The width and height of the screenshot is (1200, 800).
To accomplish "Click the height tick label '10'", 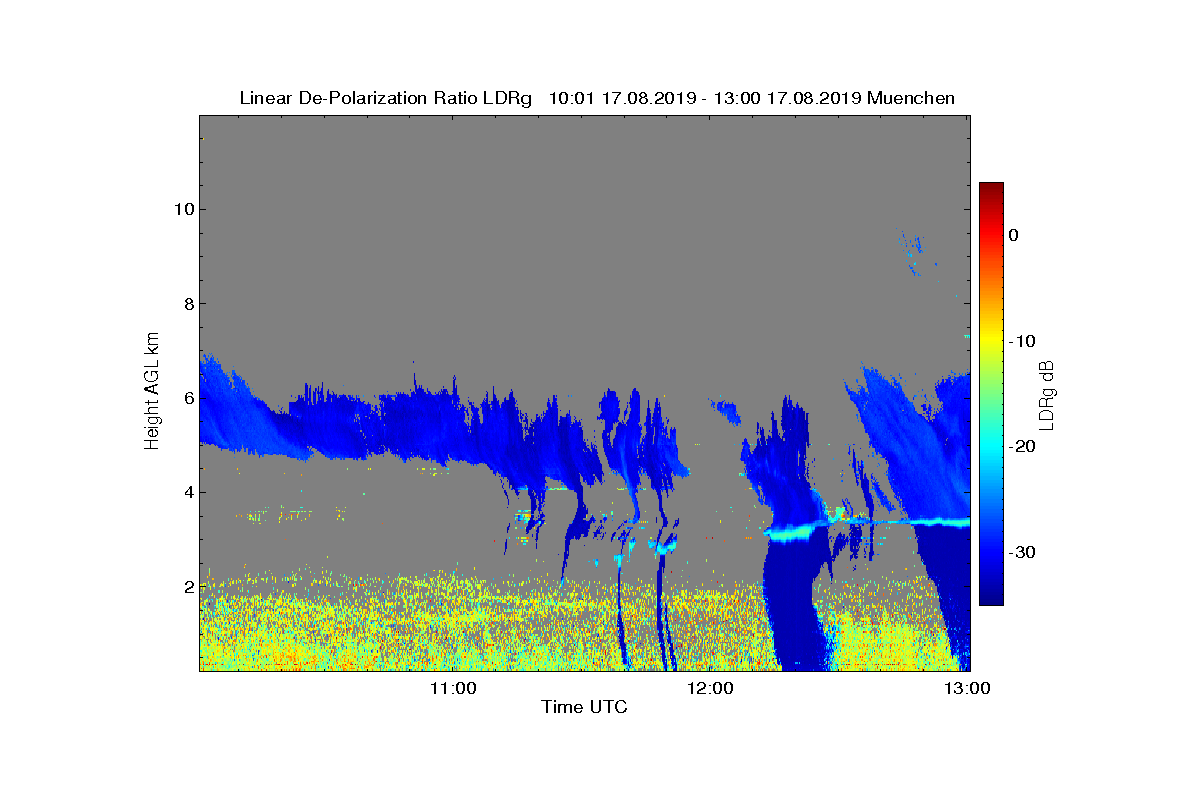I will pyautogui.click(x=183, y=209).
